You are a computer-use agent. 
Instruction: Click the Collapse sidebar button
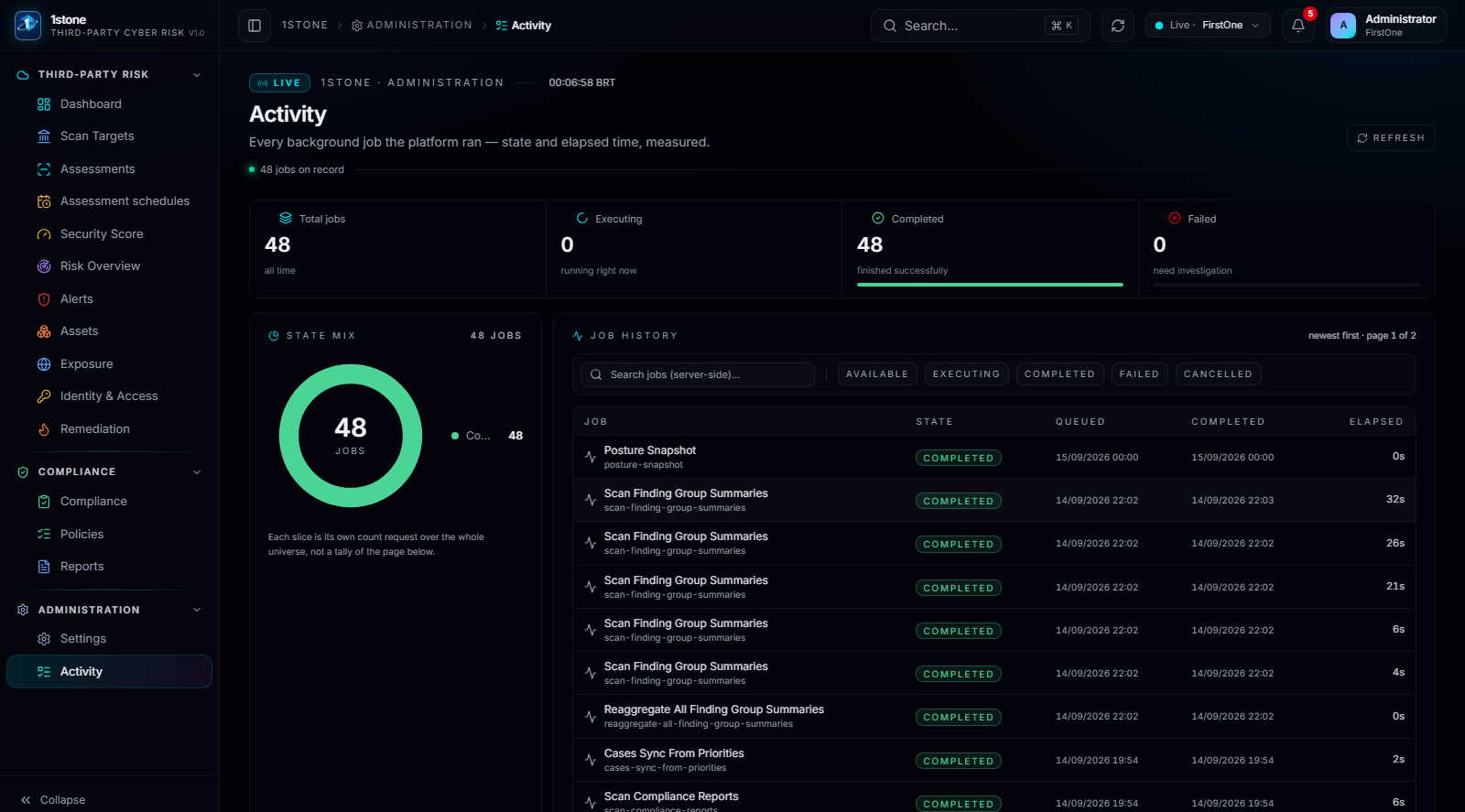pos(53,800)
